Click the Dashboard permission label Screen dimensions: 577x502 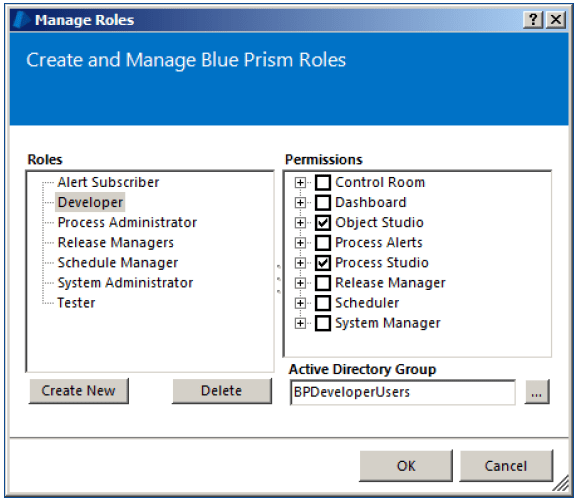click(371, 202)
